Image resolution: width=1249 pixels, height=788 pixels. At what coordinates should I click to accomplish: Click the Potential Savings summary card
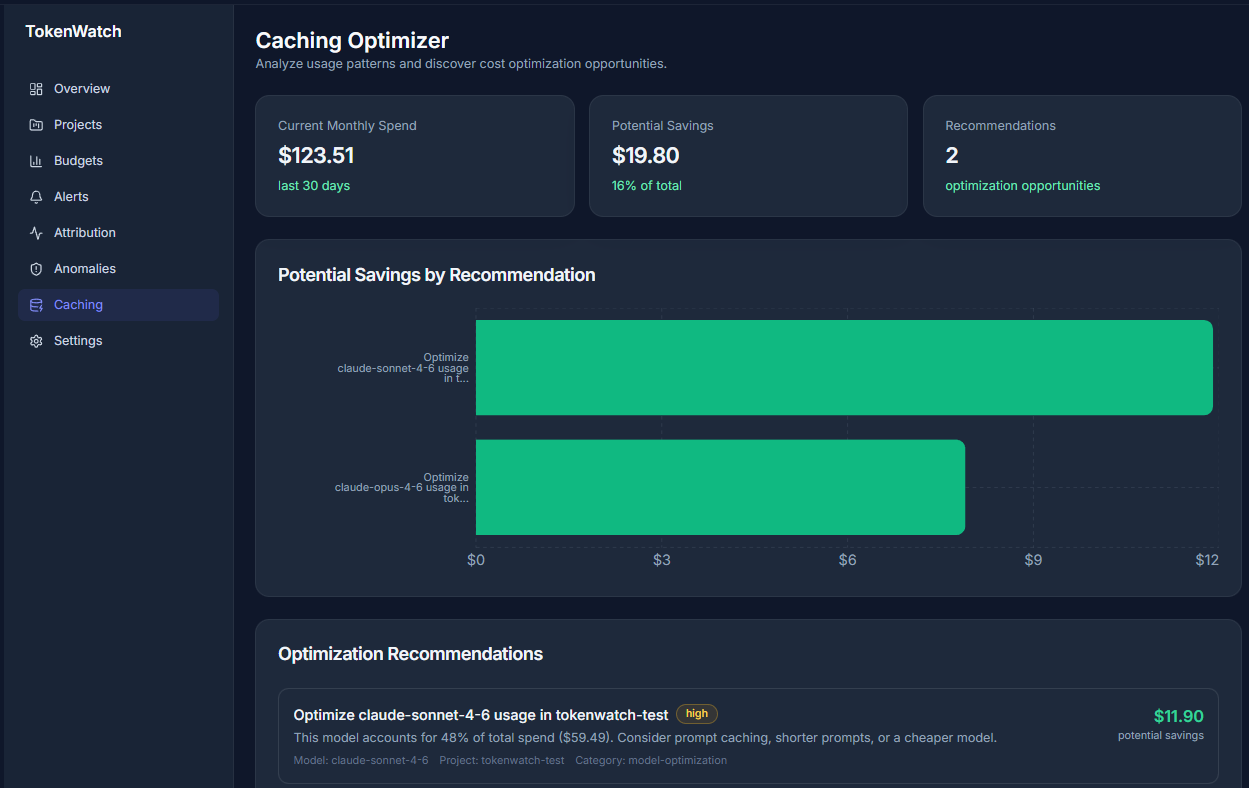(748, 155)
